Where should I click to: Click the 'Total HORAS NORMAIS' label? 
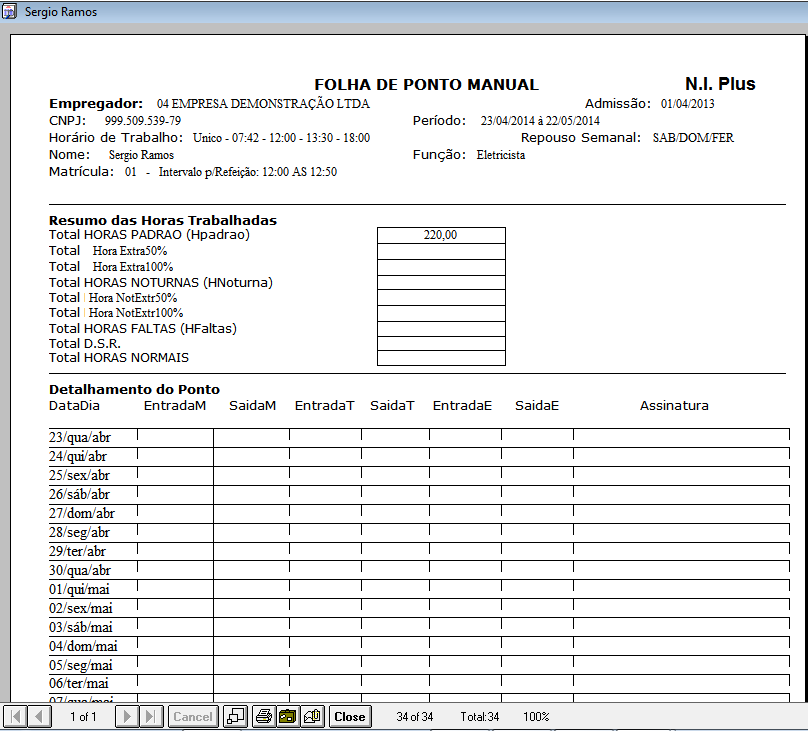click(x=119, y=358)
